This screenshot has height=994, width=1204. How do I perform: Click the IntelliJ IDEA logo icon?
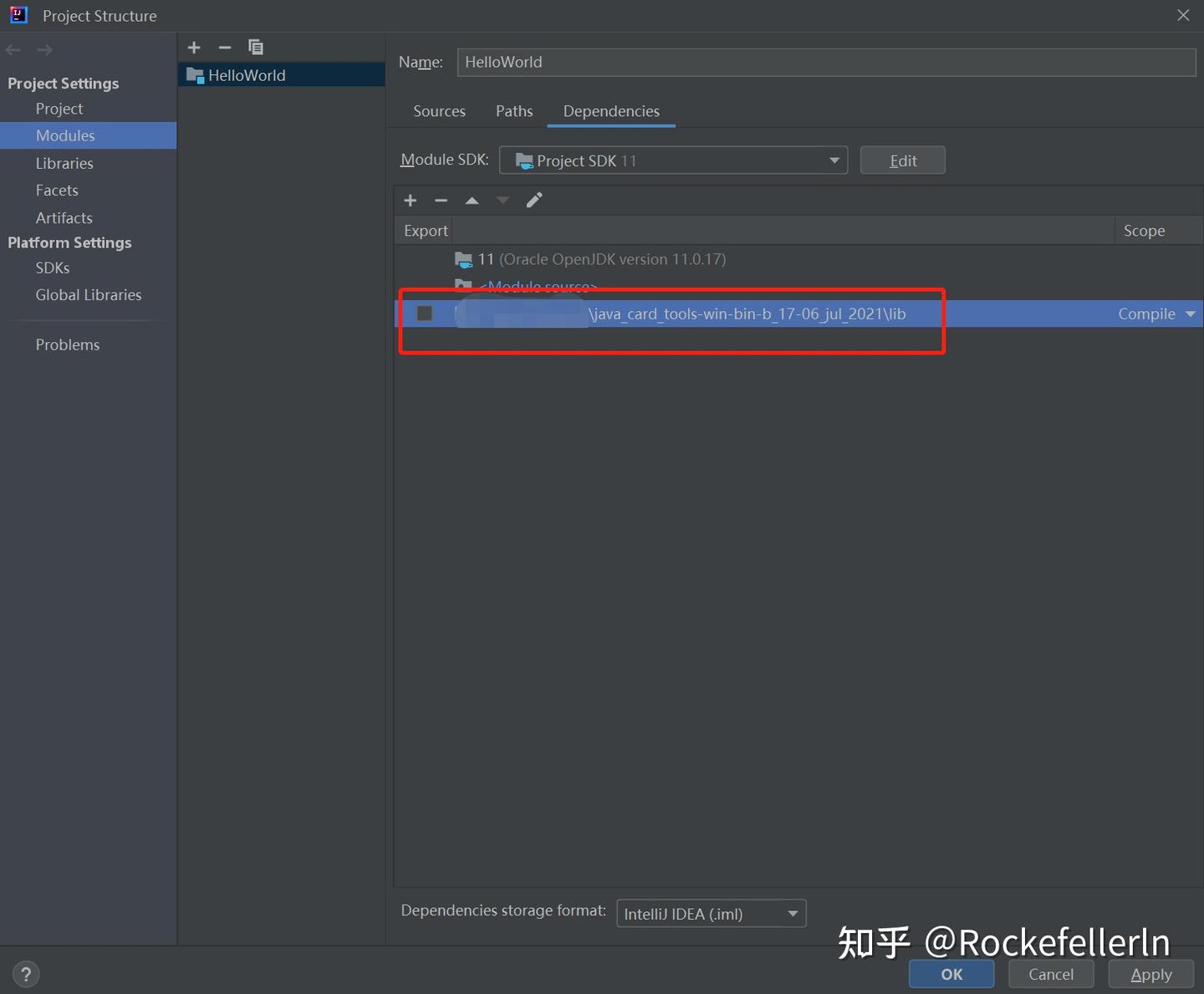point(18,15)
